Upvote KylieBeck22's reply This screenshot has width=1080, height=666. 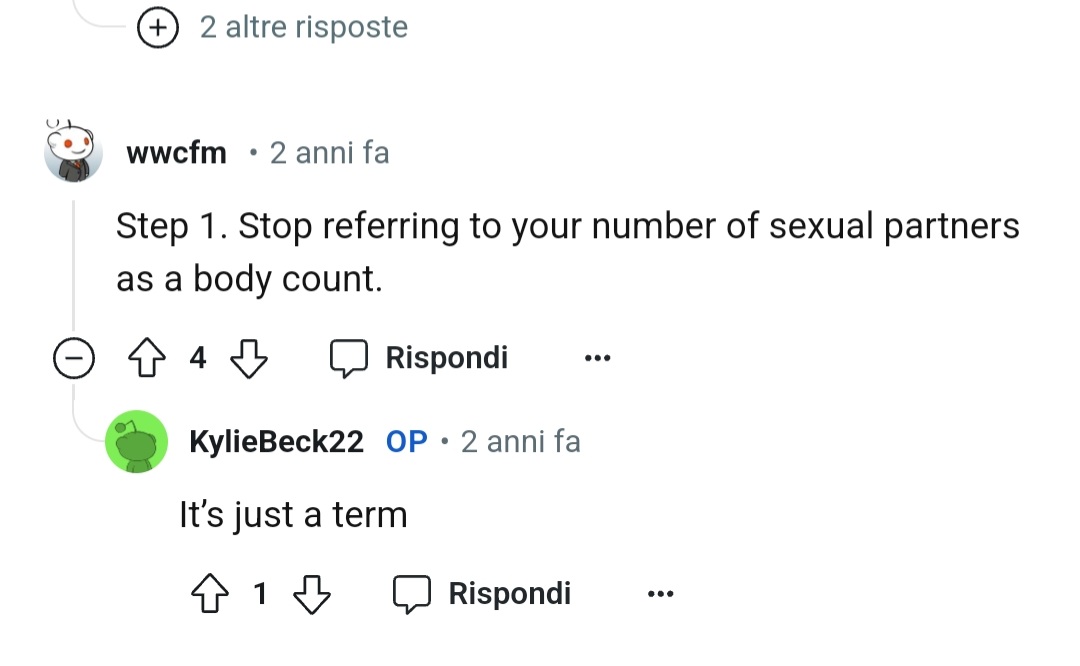click(x=209, y=594)
